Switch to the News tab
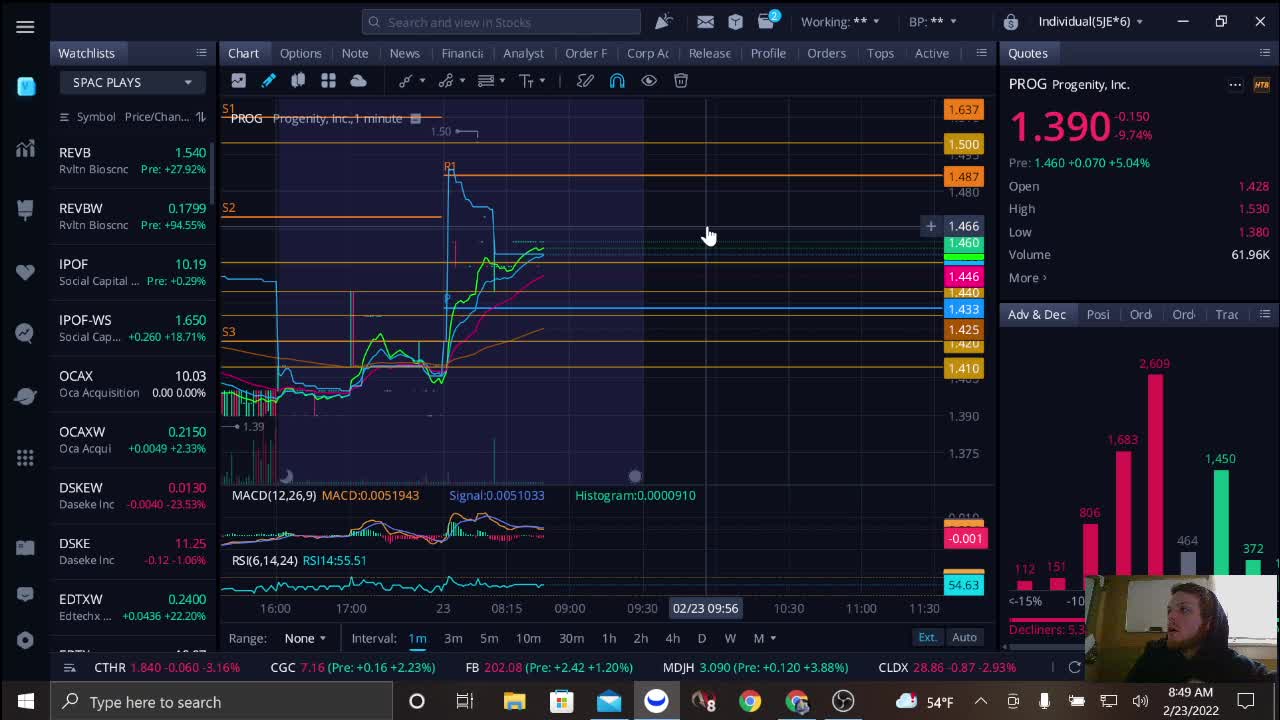1280x720 pixels. coord(404,53)
